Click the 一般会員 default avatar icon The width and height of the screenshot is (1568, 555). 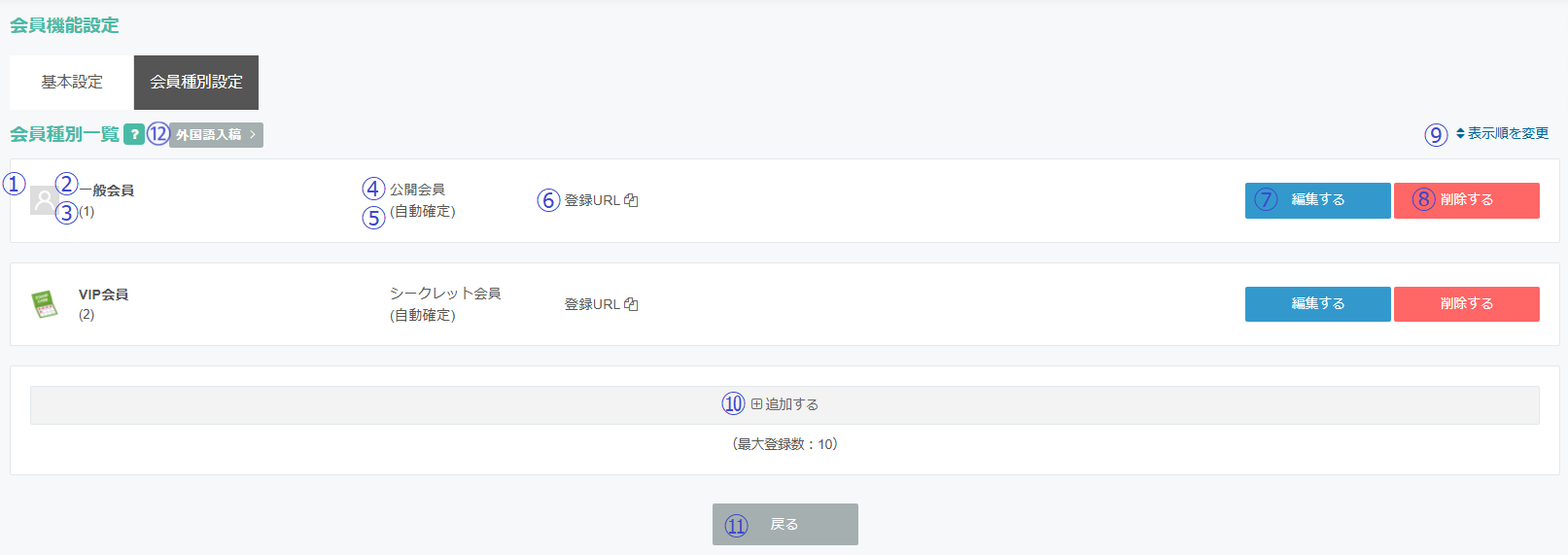(44, 200)
